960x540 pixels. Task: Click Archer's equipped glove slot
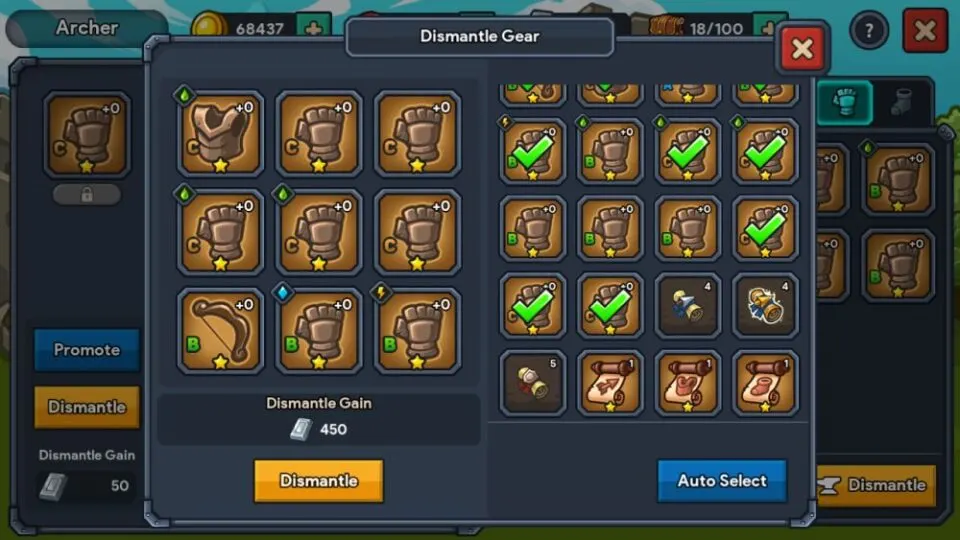(x=87, y=135)
